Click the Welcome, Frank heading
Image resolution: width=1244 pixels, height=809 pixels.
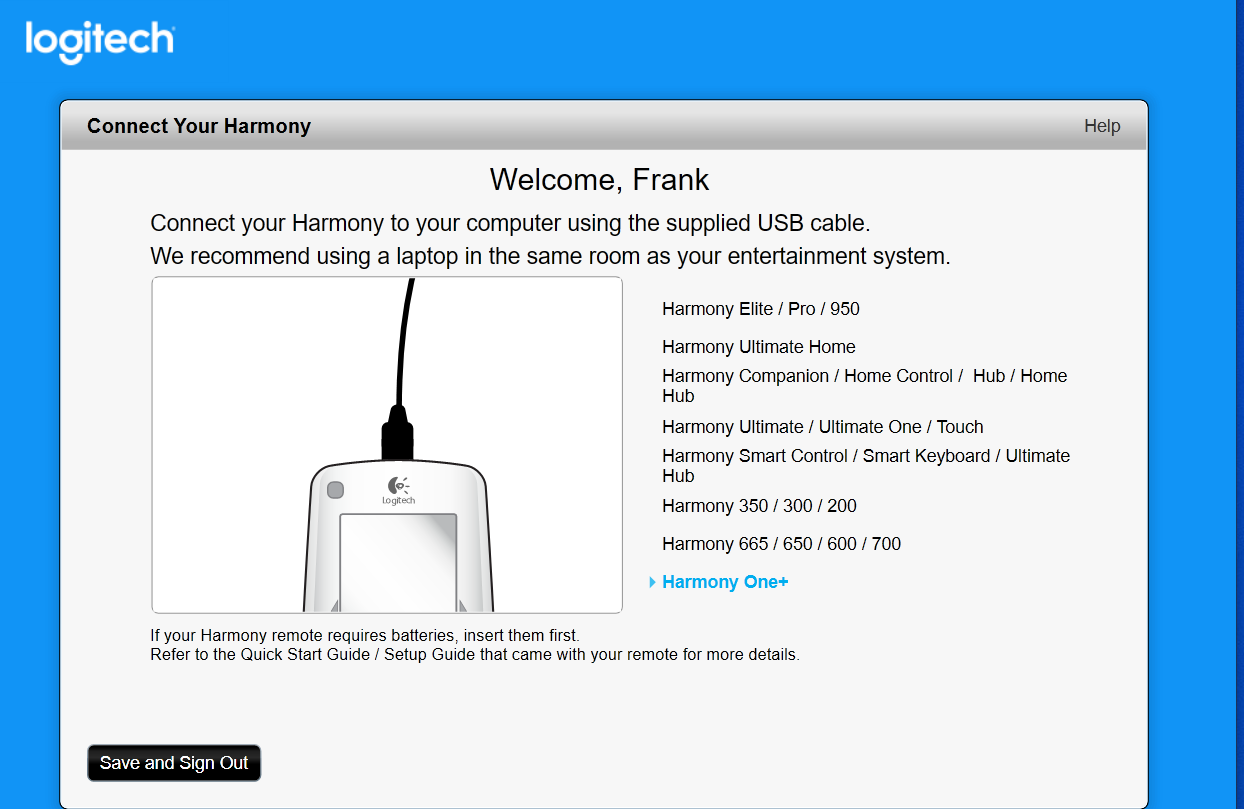[x=600, y=180]
